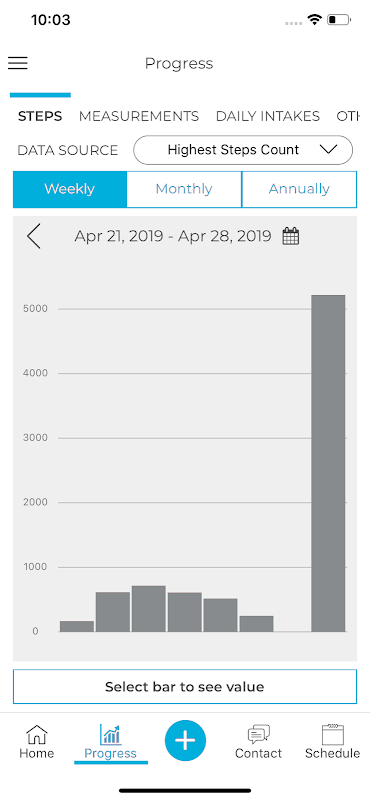Switch to Monthly view
This screenshot has height=800, width=370.
pos(184,189)
